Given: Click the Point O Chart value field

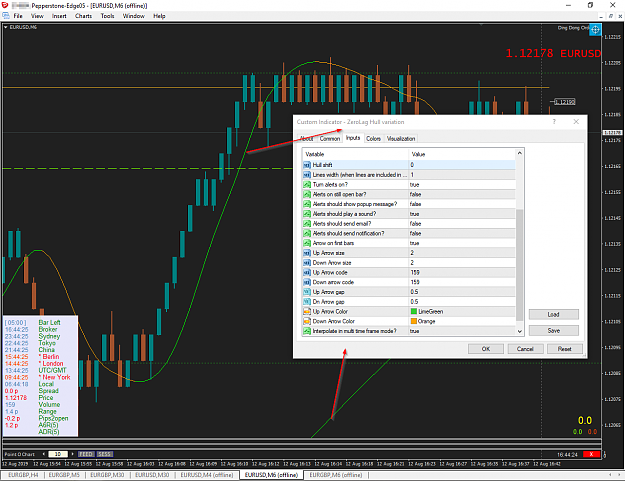Looking at the screenshot, I should [57, 454].
